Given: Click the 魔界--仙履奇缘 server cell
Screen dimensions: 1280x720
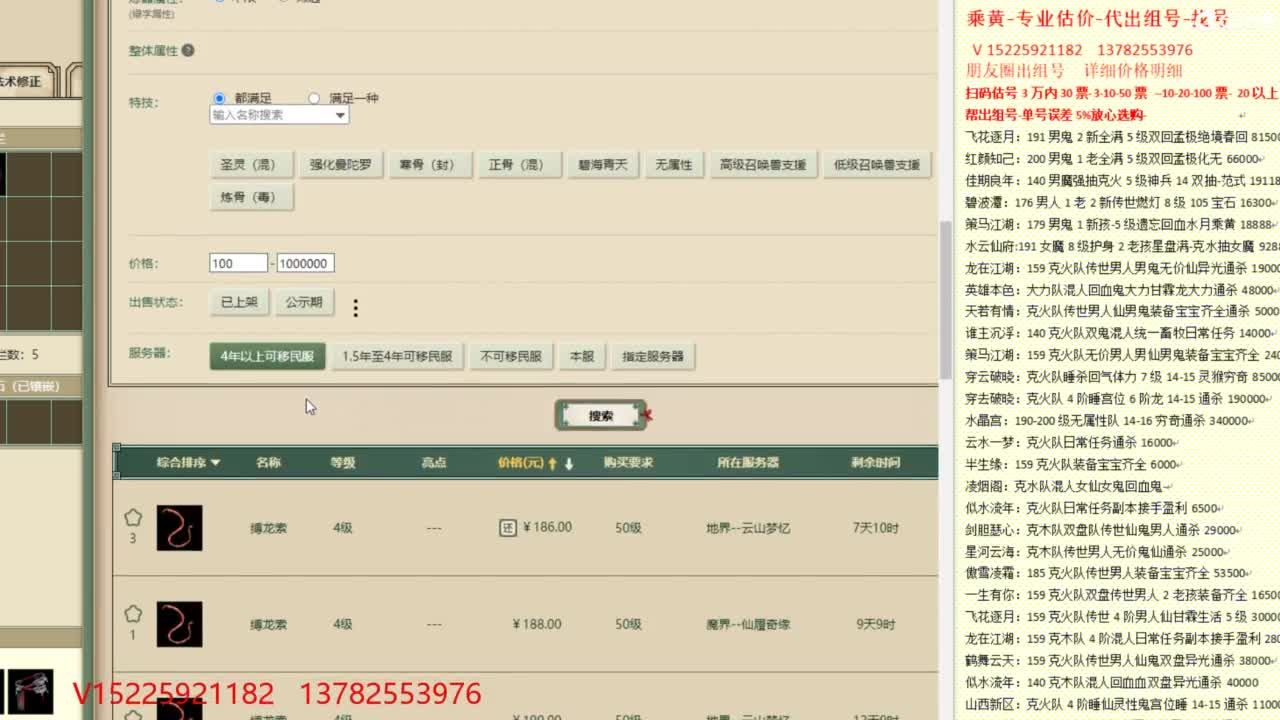Looking at the screenshot, I should click(748, 624).
